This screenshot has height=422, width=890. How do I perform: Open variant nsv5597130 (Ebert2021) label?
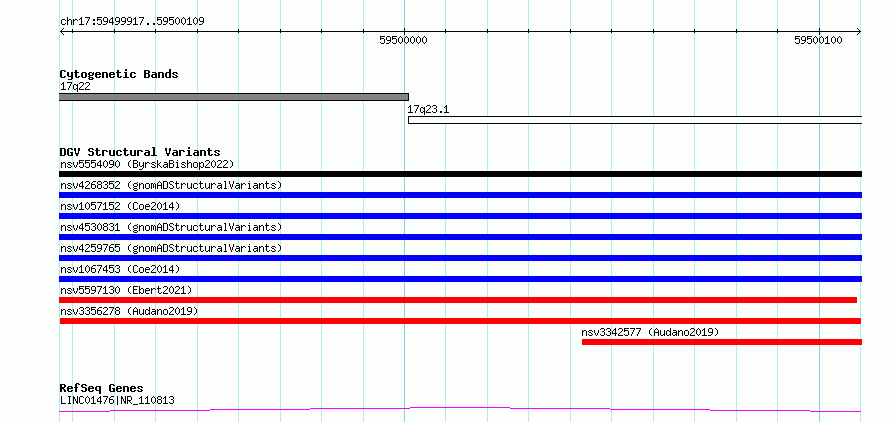[x=126, y=290]
